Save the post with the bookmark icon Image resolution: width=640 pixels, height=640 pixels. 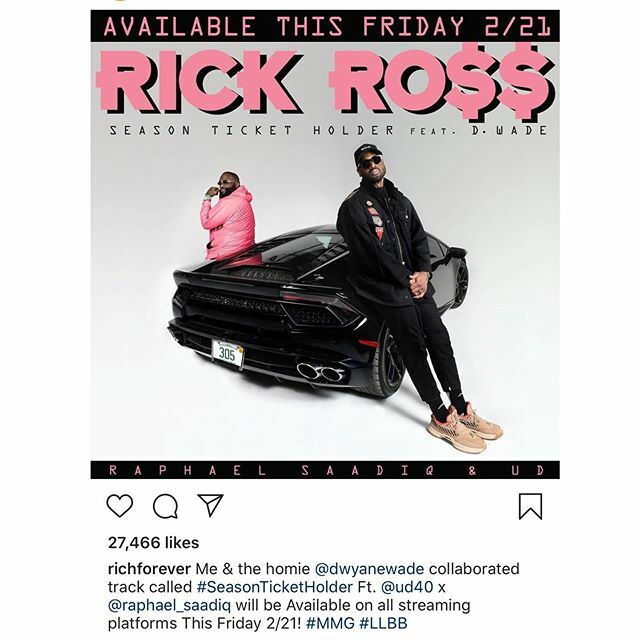point(530,506)
